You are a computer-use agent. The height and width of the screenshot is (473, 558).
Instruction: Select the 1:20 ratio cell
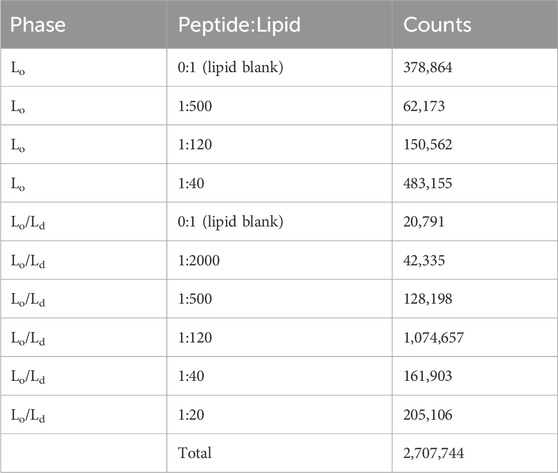[x=279, y=415]
